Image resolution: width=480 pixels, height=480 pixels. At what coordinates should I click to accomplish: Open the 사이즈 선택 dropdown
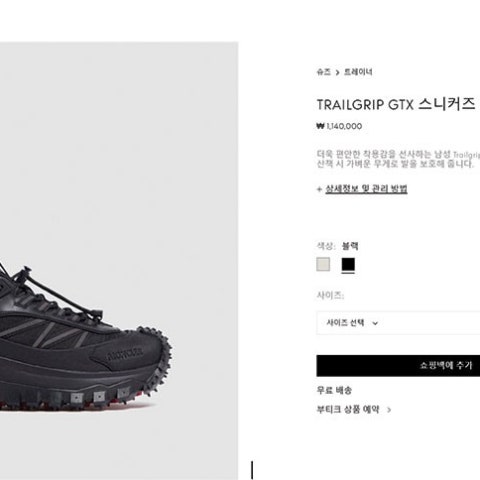(398, 323)
